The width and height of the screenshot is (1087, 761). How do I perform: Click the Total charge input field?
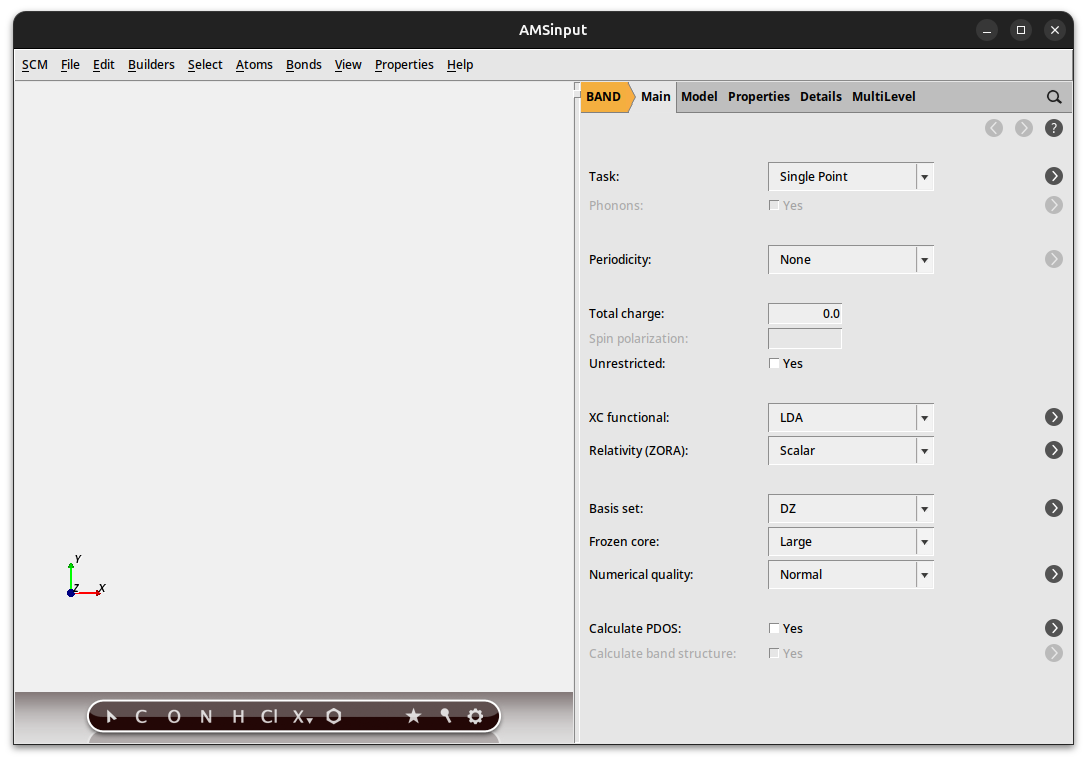tap(804, 313)
